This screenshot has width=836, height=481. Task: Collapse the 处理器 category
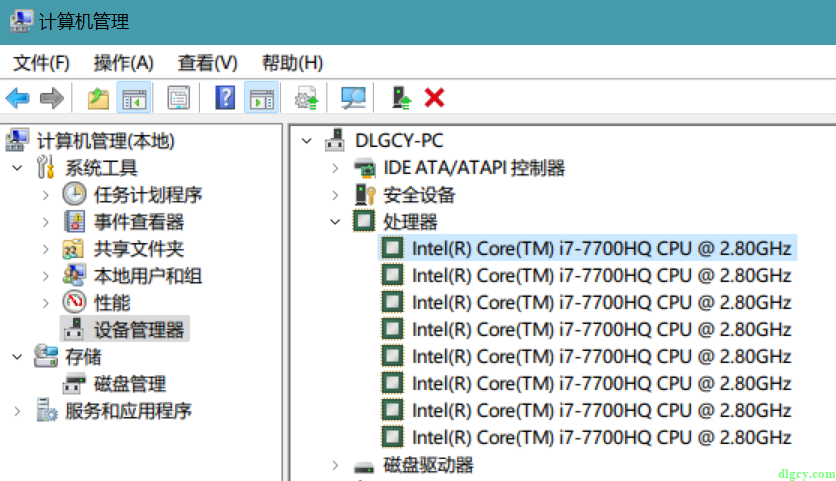[x=335, y=221]
